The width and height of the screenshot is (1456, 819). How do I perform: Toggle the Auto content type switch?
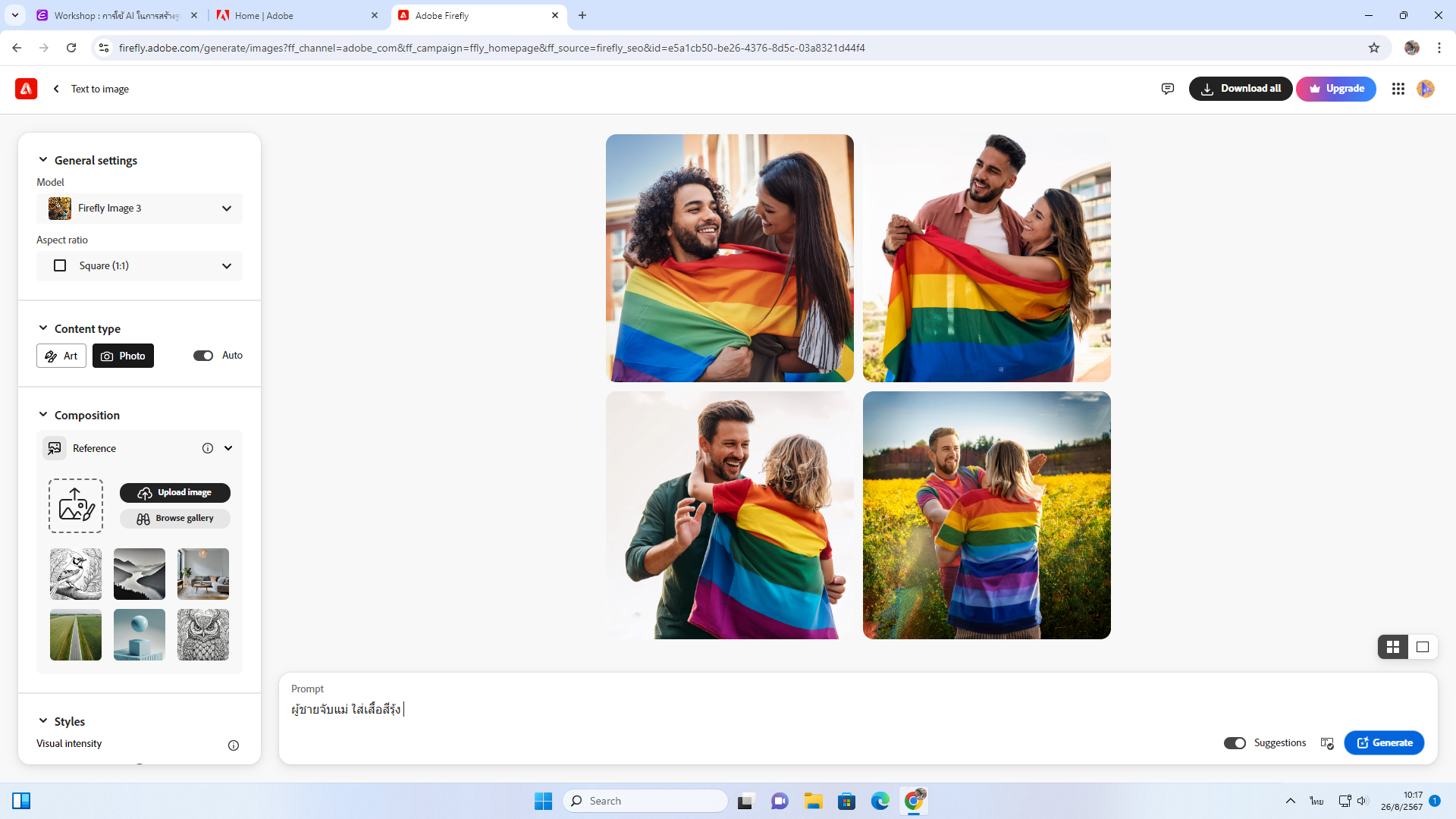click(203, 356)
